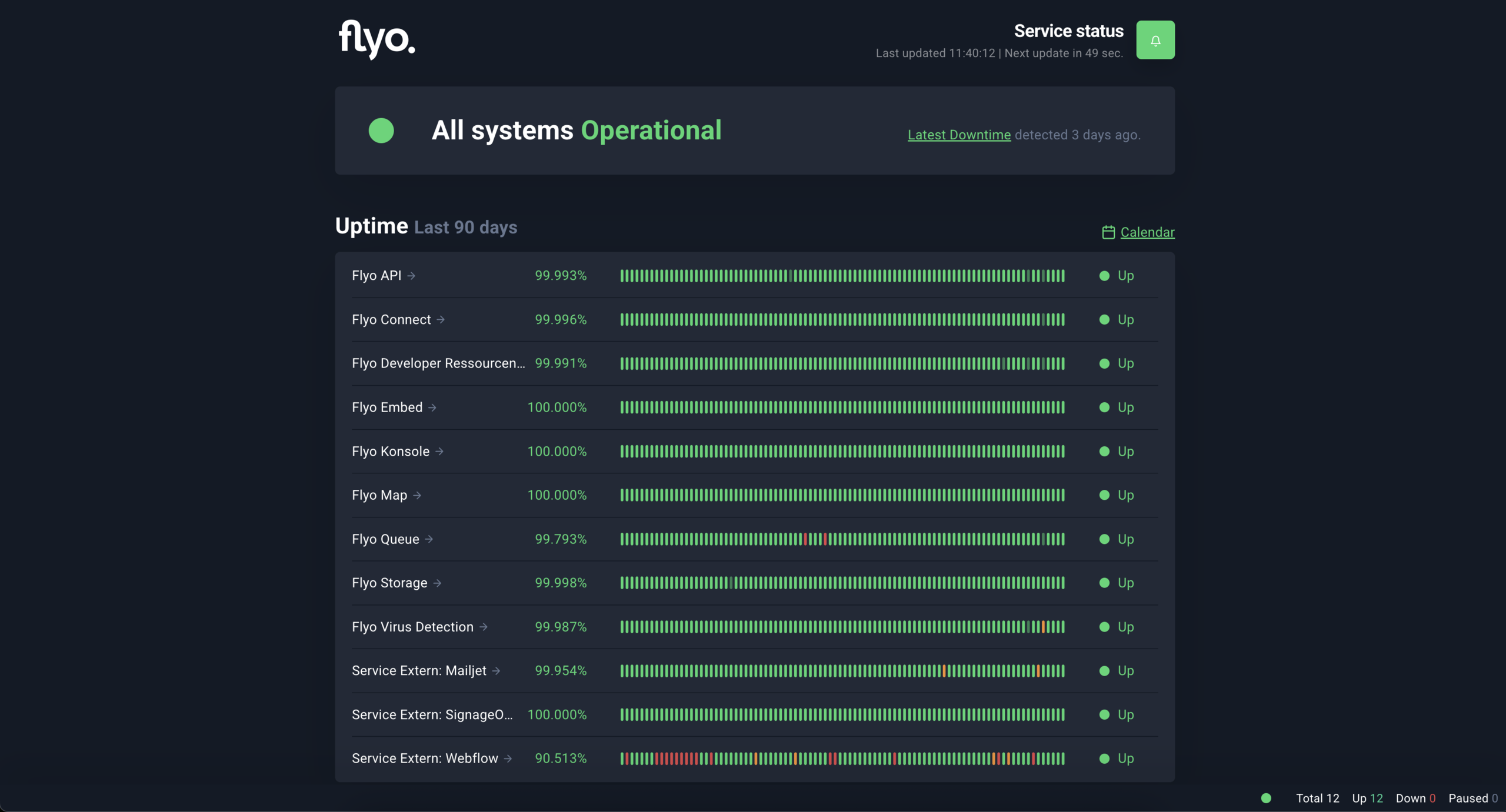Image resolution: width=1506 pixels, height=812 pixels.
Task: Click the 'Paused 0' footer counter
Action: point(1473,798)
